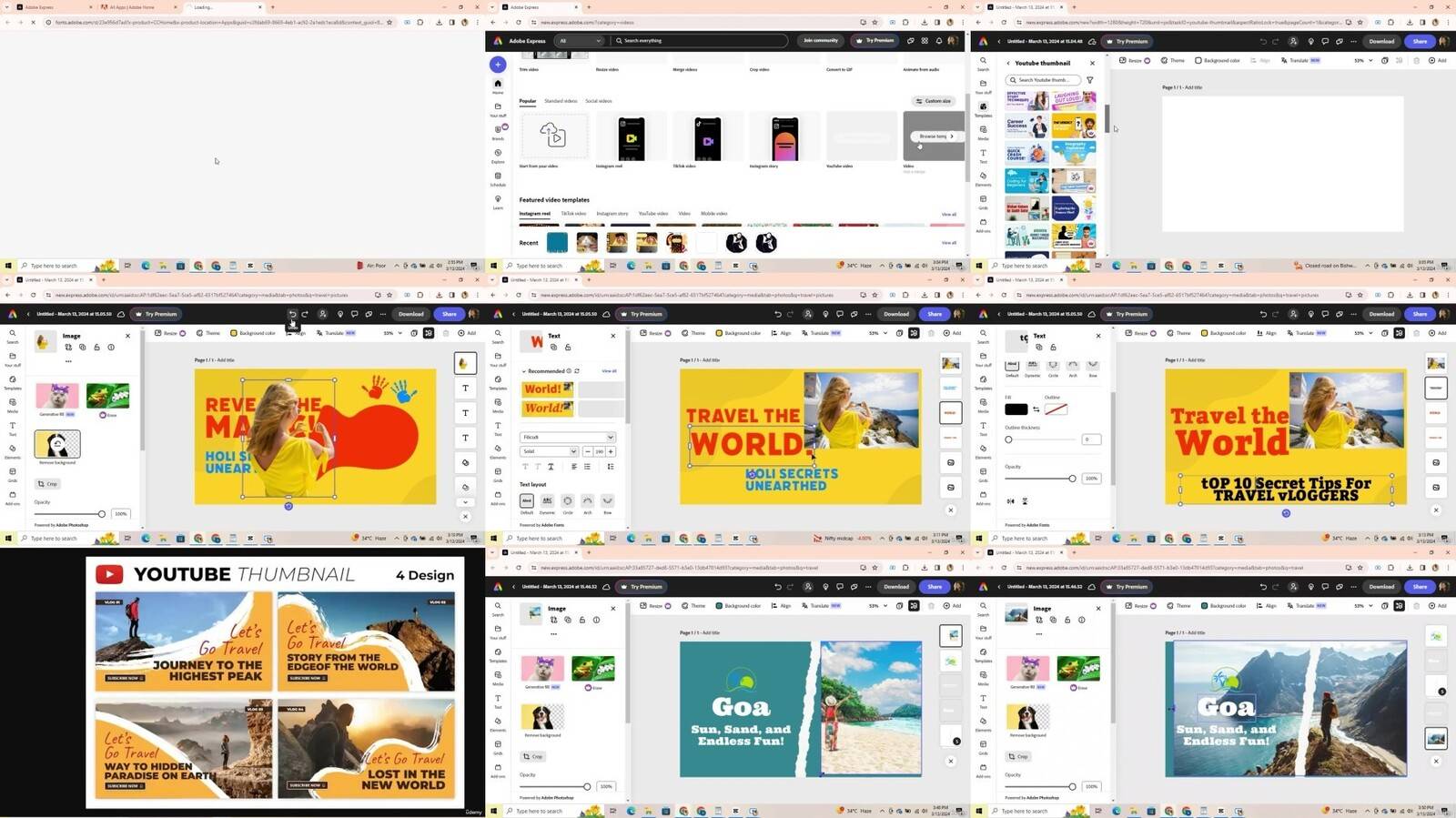Viewport: 1456px width, 818px height.
Task: Click the Search everything field in Adobe Express home
Action: click(699, 41)
